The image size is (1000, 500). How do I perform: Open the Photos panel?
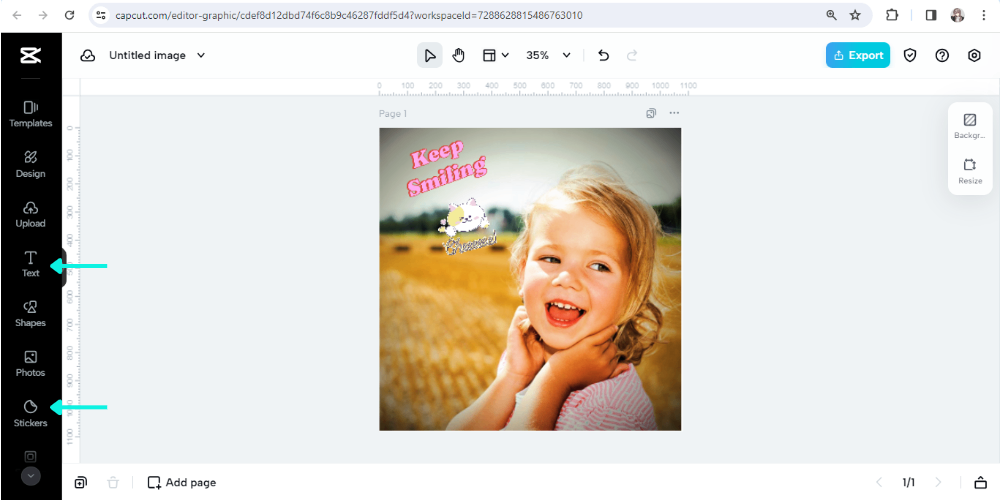point(31,364)
